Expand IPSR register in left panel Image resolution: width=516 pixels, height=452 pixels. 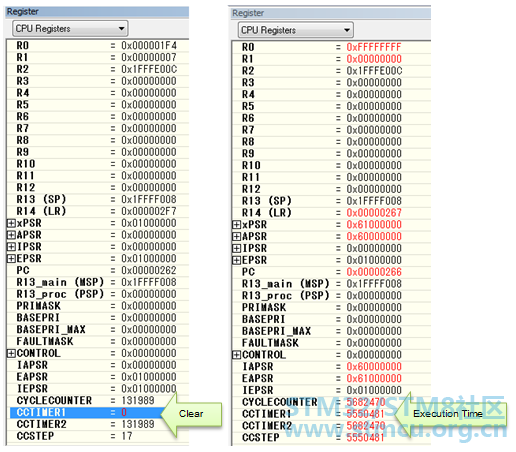pyautogui.click(x=11, y=247)
